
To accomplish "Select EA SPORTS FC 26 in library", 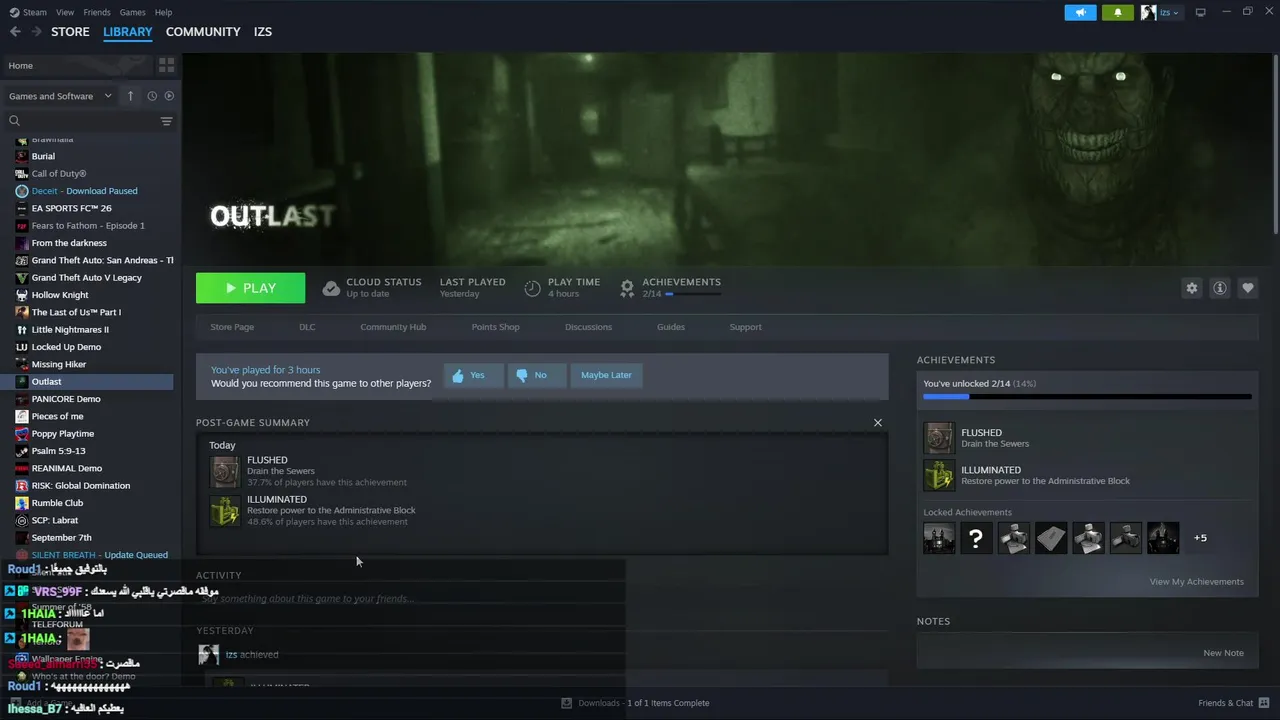I will (71, 208).
